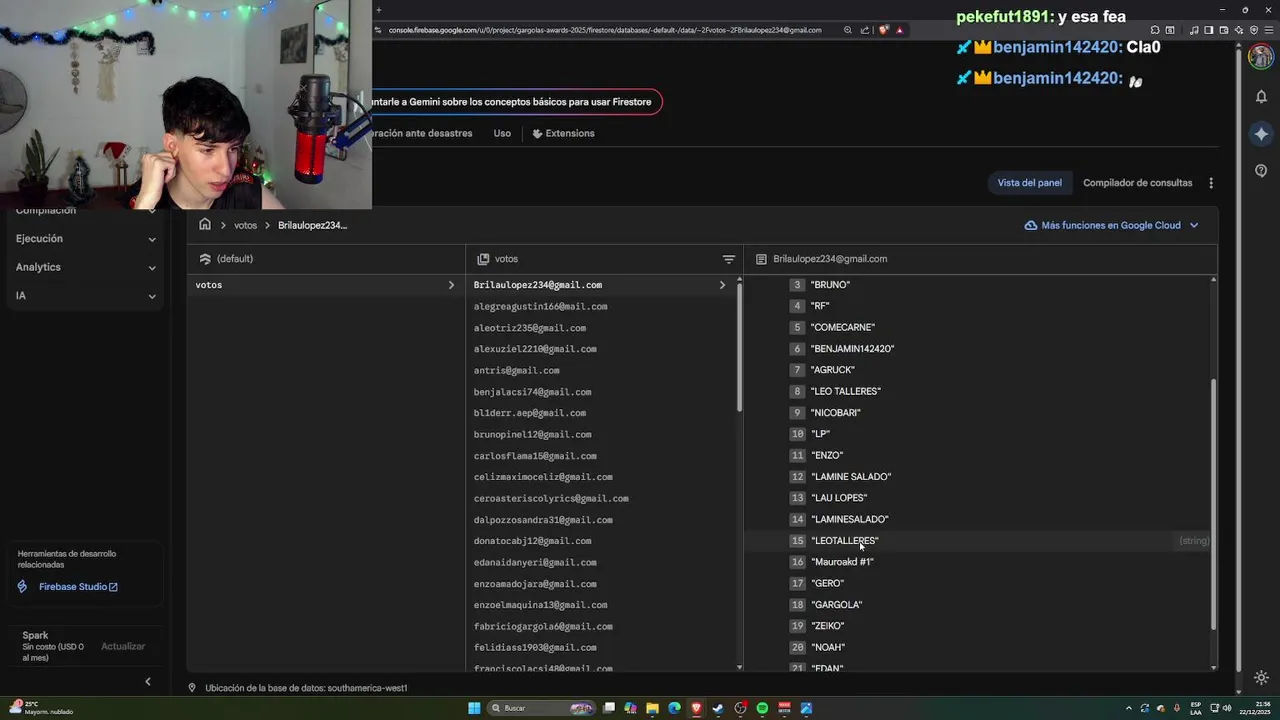Select document aleotriz235@gmail.com
1280x720 pixels.
point(530,328)
